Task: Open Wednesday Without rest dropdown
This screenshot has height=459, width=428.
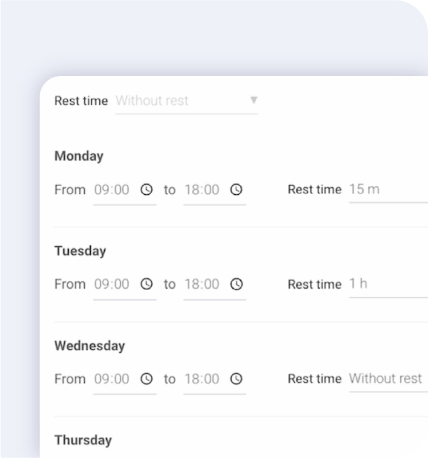Action: click(388, 379)
